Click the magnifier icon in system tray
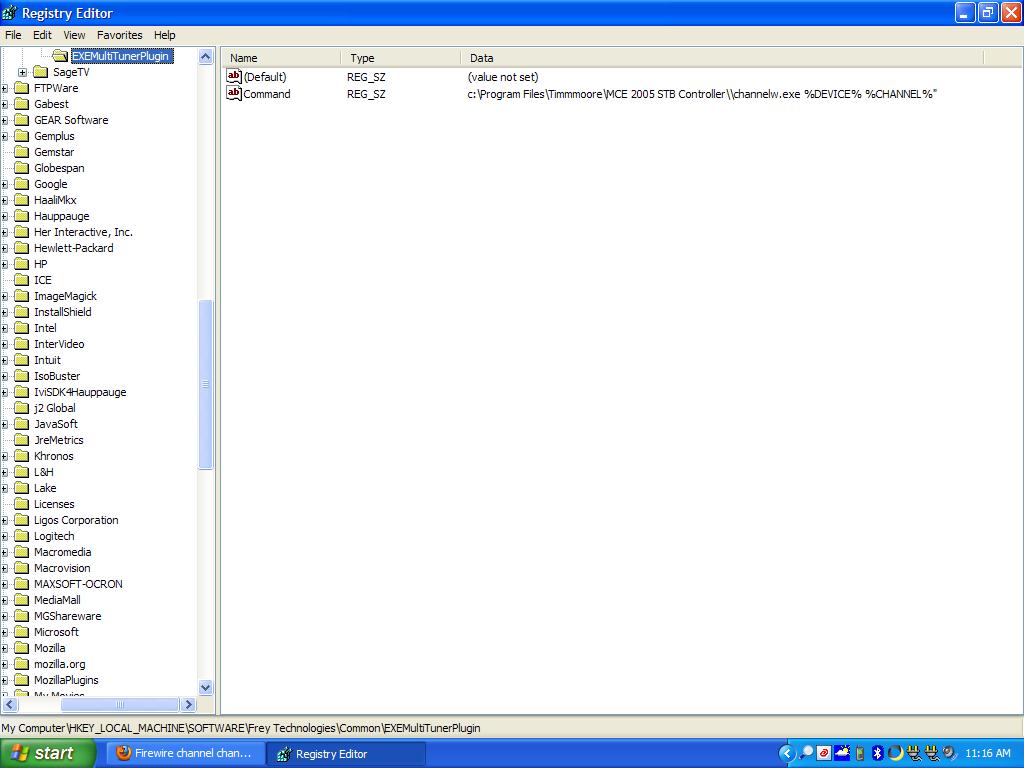 (806, 753)
